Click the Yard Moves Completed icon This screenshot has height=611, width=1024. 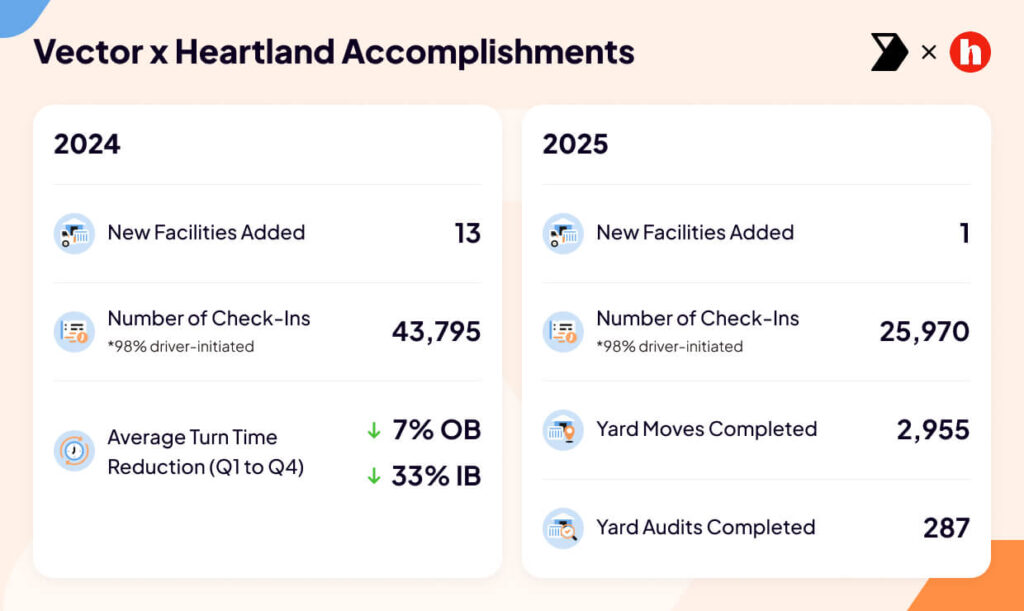(x=562, y=430)
